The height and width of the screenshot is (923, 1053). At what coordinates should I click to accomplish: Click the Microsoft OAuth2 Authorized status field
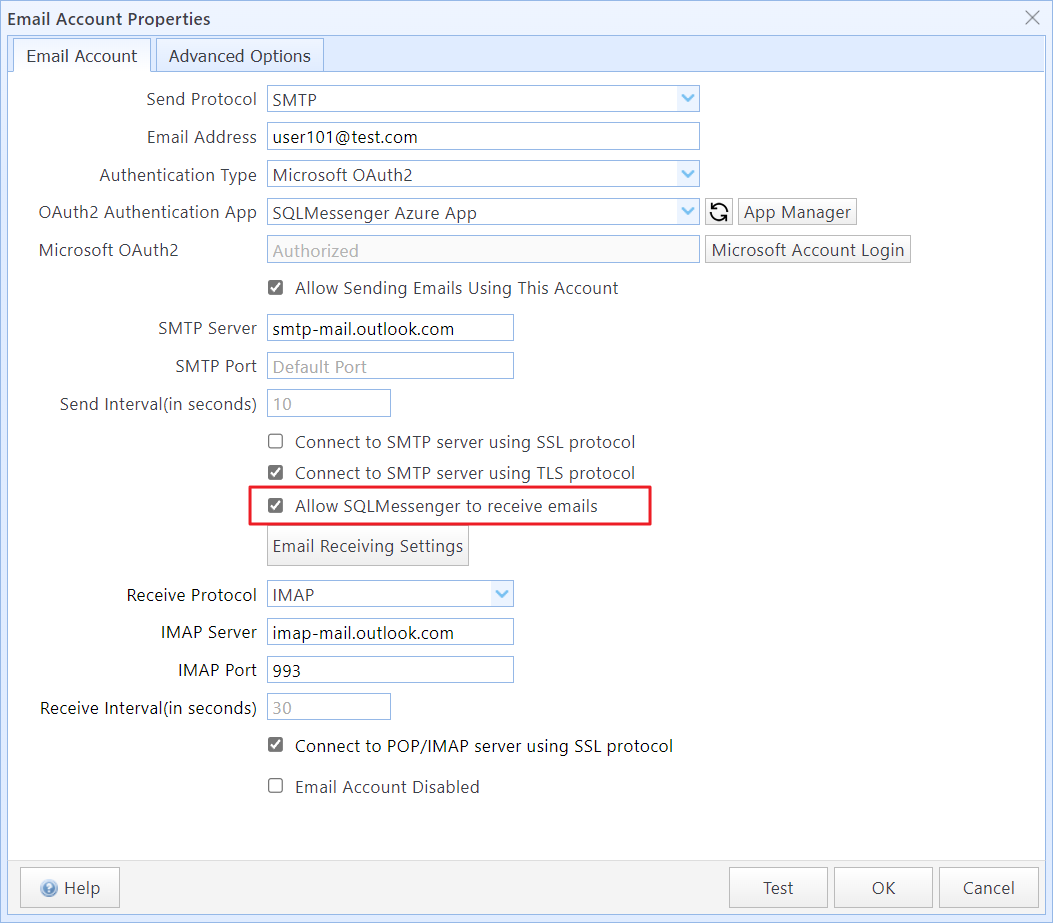484,250
